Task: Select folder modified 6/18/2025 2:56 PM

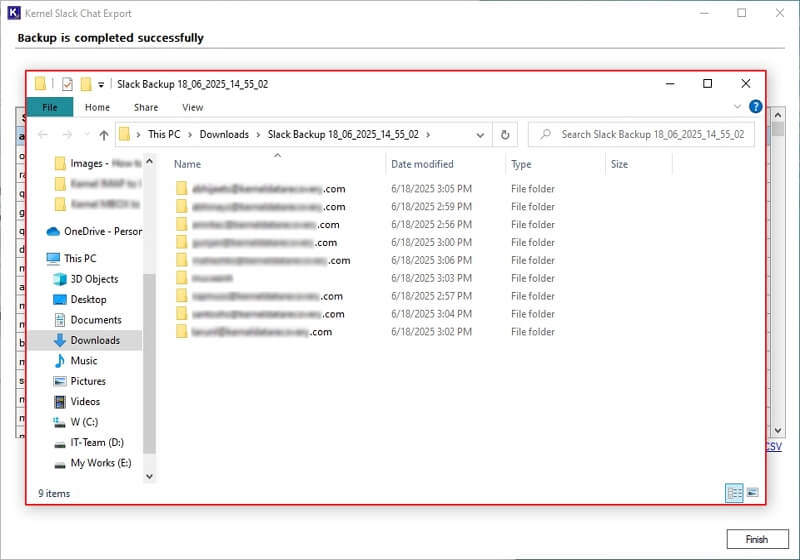Action: [x=365, y=224]
